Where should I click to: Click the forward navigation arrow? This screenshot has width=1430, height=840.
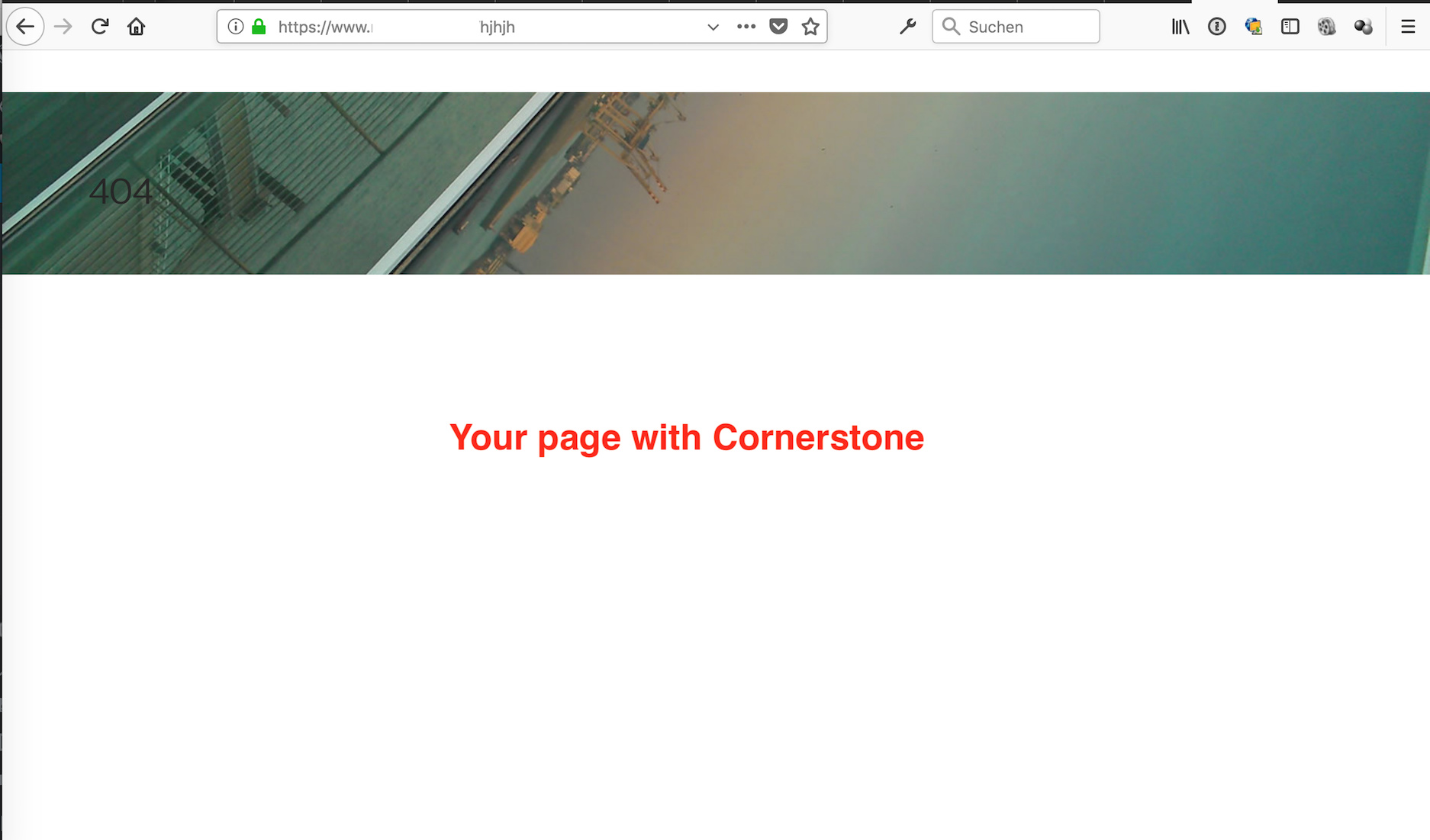click(63, 27)
